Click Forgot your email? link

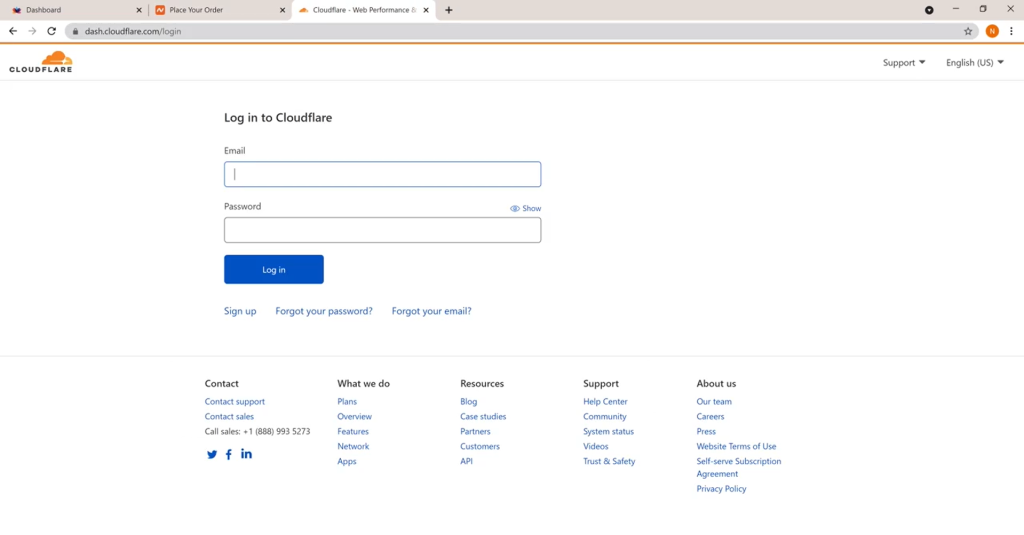click(x=432, y=311)
